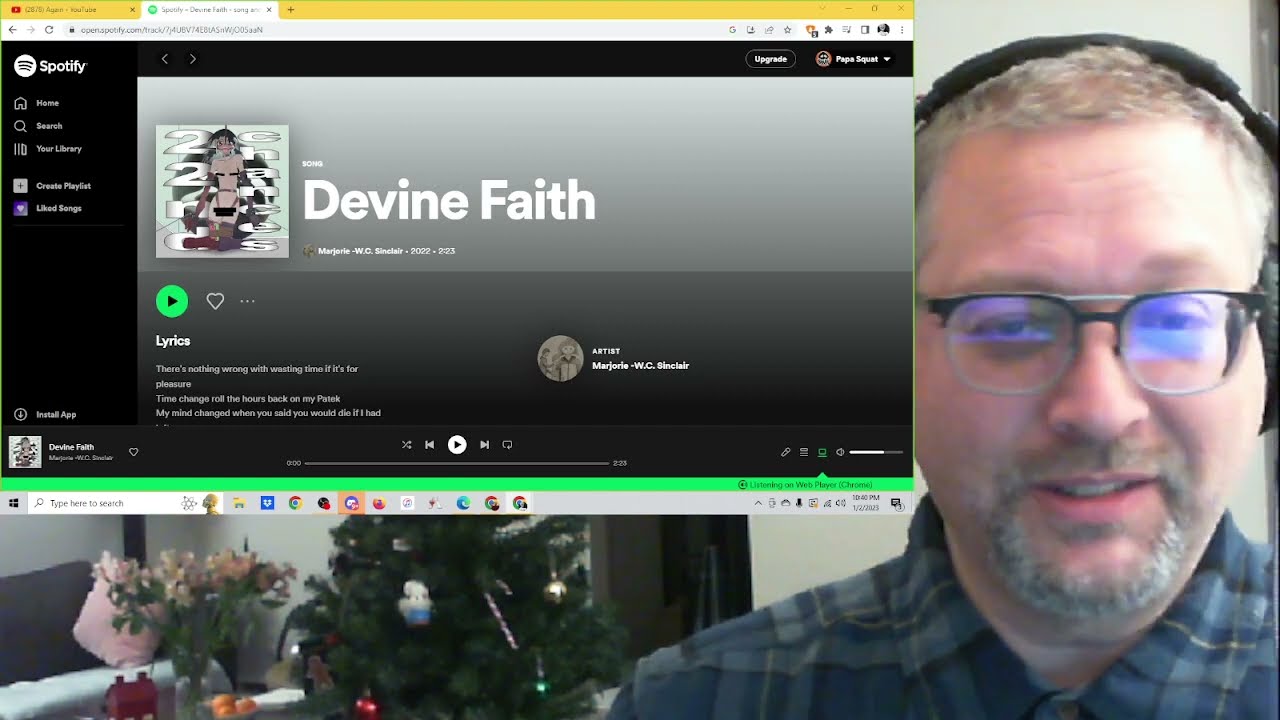Toggle repeat in the player controls

(x=507, y=445)
